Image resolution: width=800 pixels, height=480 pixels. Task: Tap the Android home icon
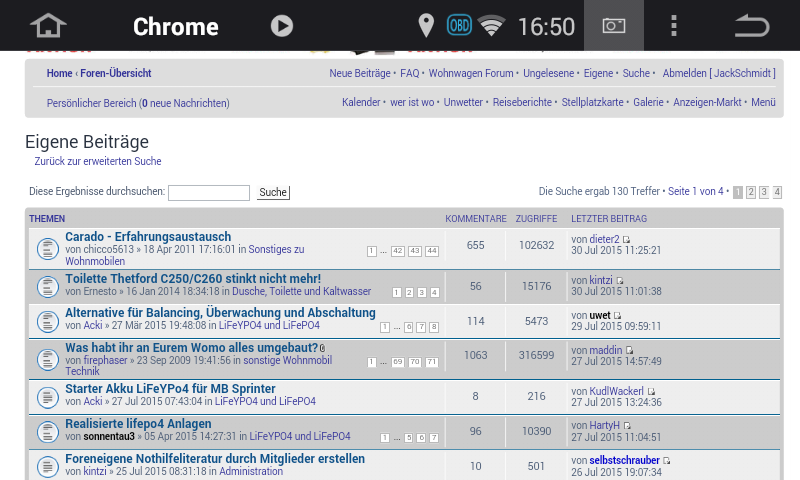pyautogui.click(x=48, y=26)
